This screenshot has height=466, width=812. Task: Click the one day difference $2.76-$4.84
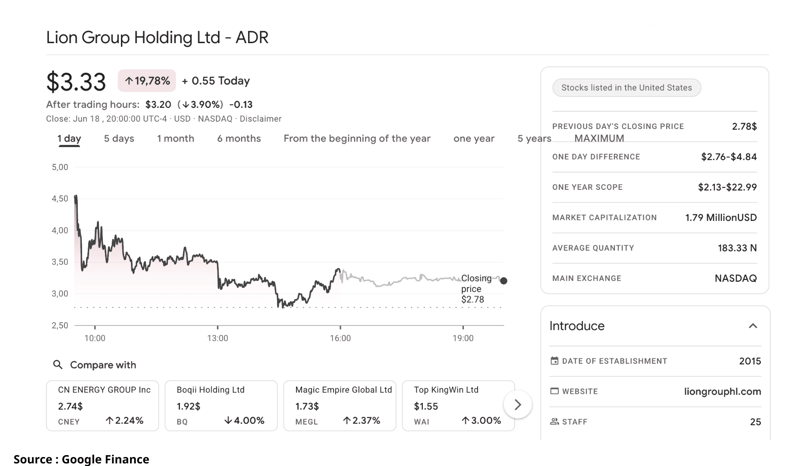[729, 156]
